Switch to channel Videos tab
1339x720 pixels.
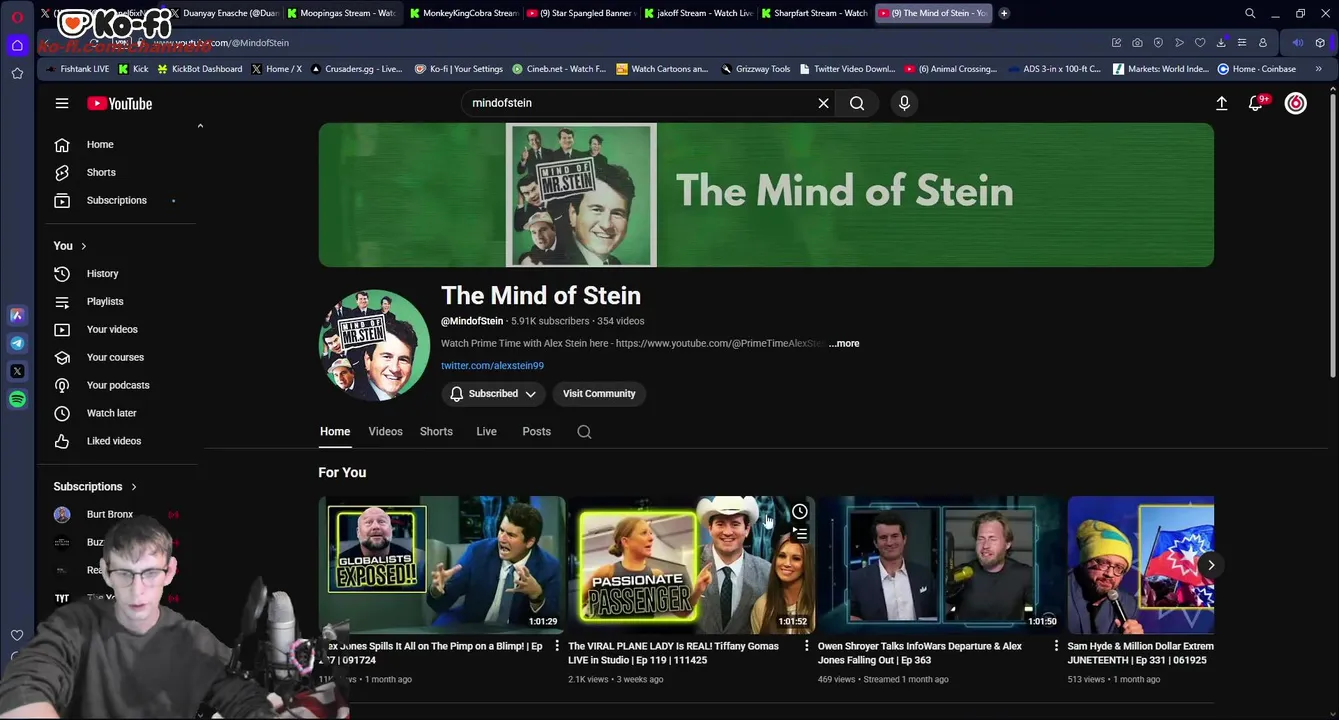(385, 432)
